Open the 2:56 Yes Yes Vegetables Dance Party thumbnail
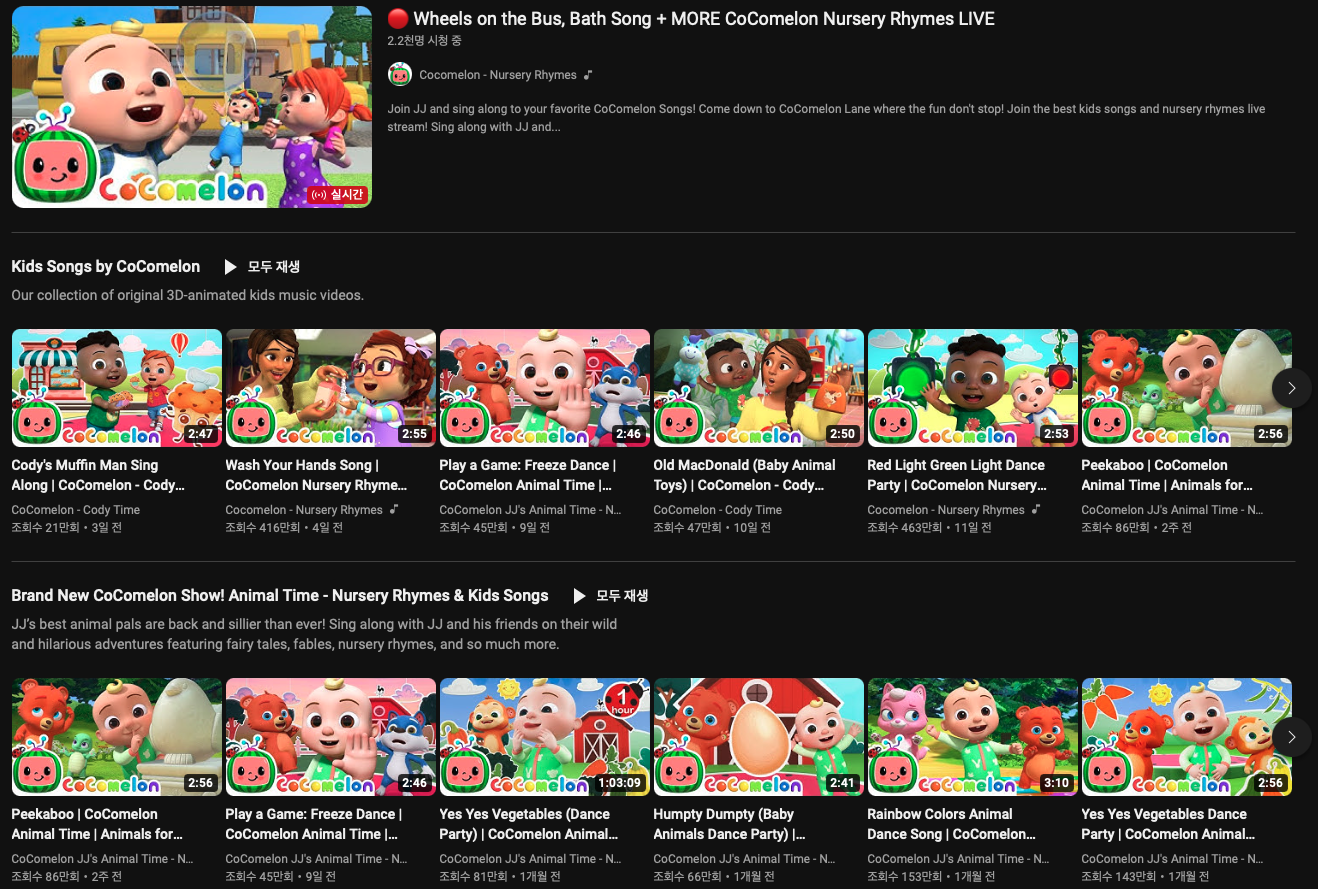The height and width of the screenshot is (889, 1318). pos(1187,737)
